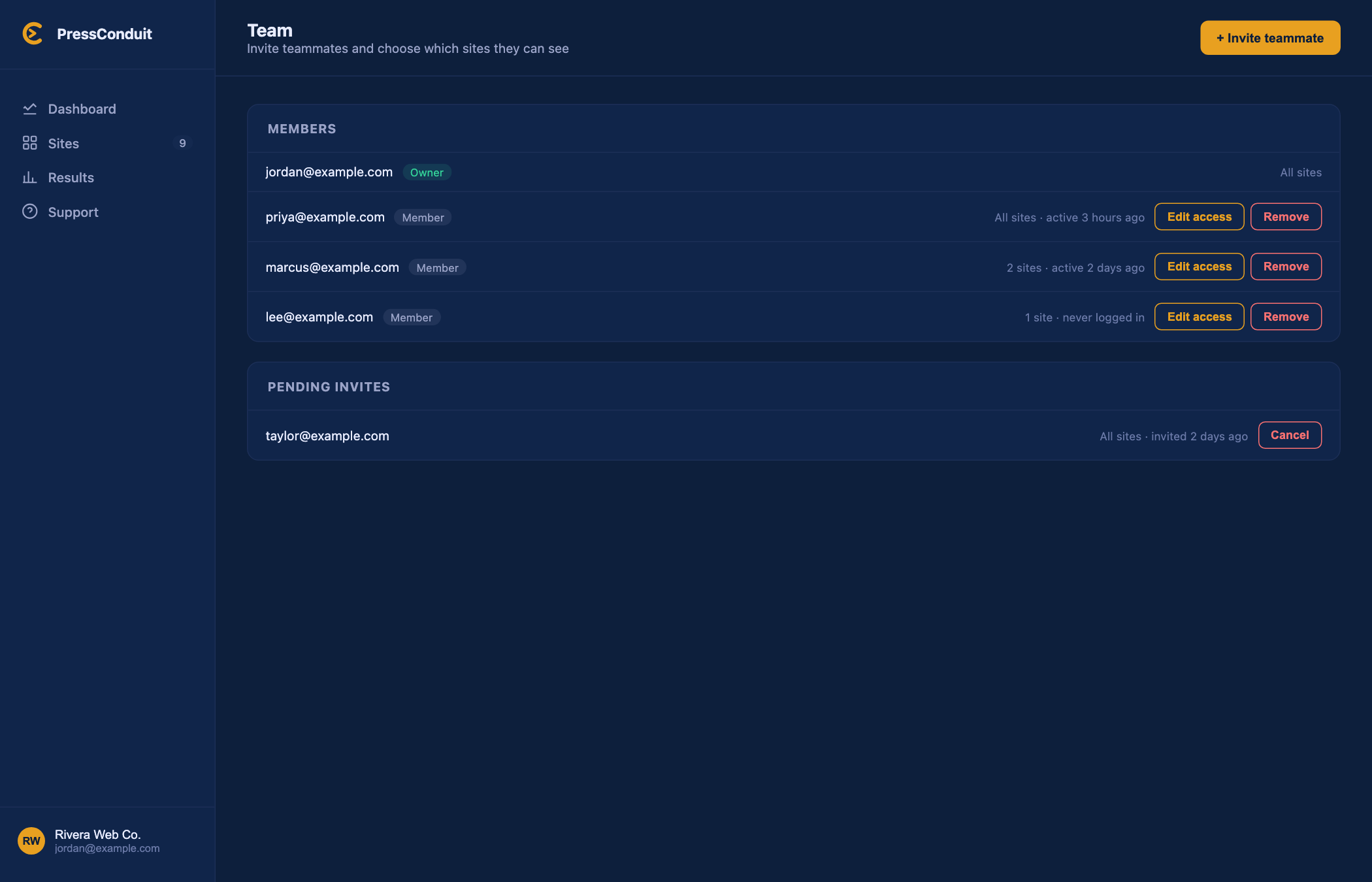Remove lee@example.com from the team

(x=1286, y=317)
